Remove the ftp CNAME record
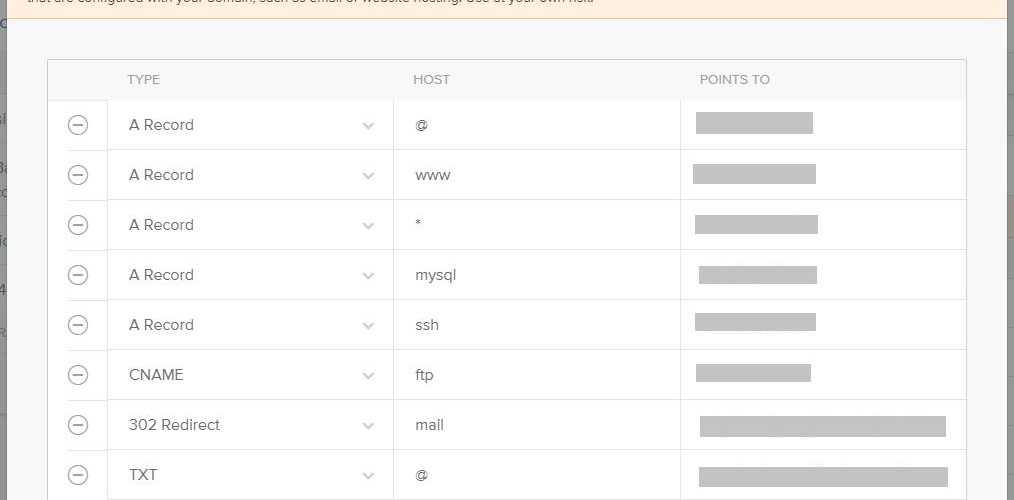Viewport: 1014px width, 500px height. pyautogui.click(x=78, y=375)
